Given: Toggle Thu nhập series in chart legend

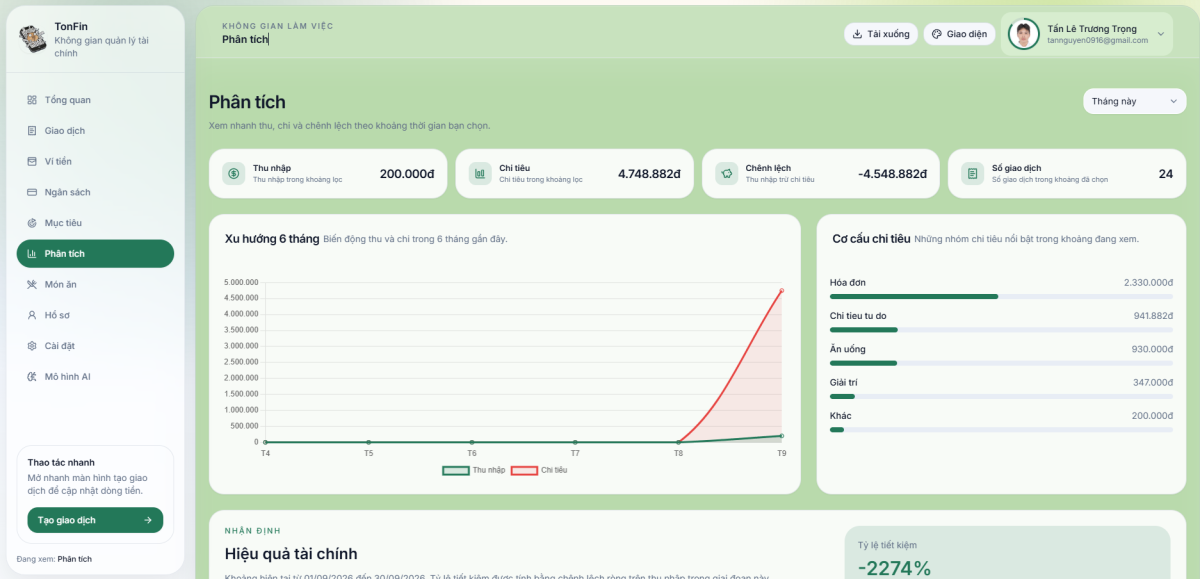Looking at the screenshot, I should (x=474, y=470).
